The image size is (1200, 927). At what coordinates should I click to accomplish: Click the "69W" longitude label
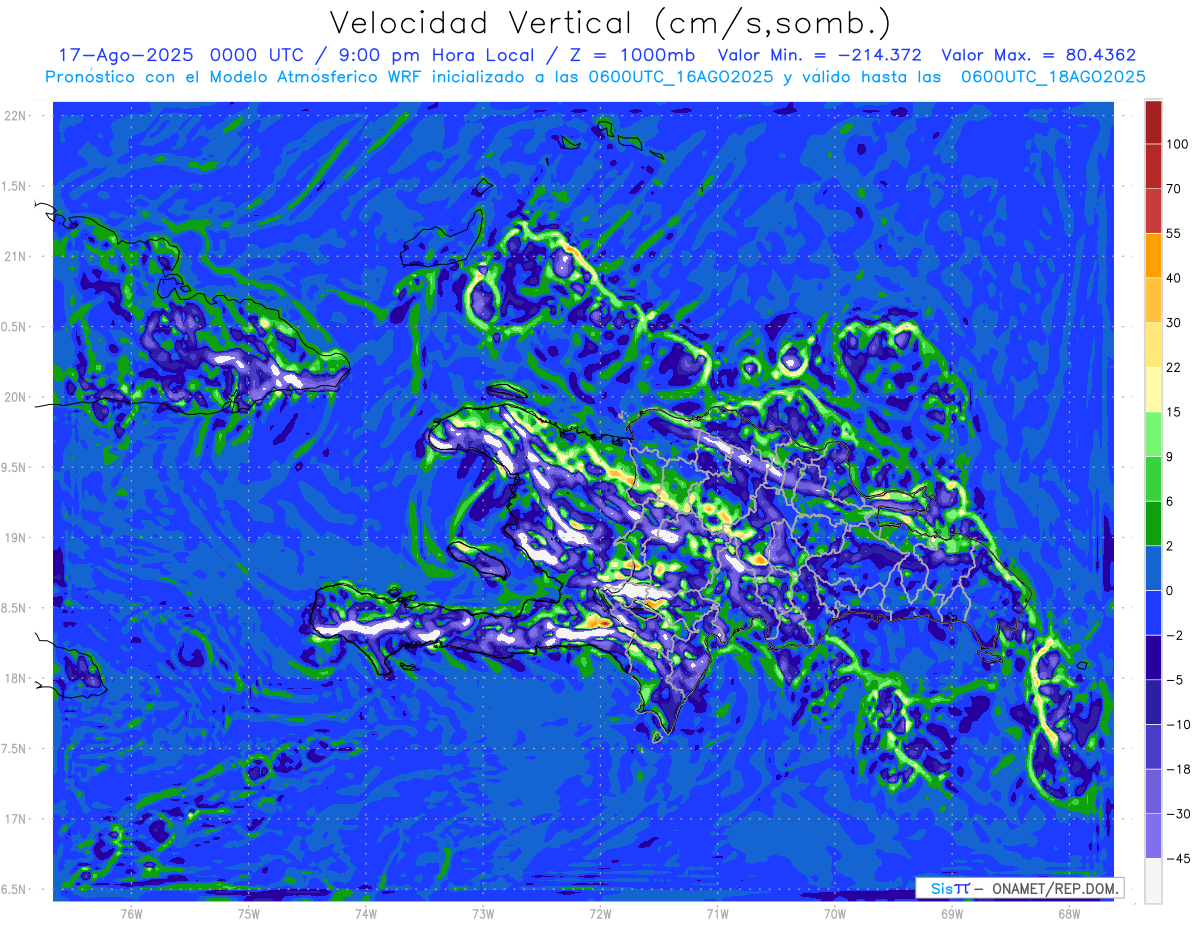[x=951, y=913]
